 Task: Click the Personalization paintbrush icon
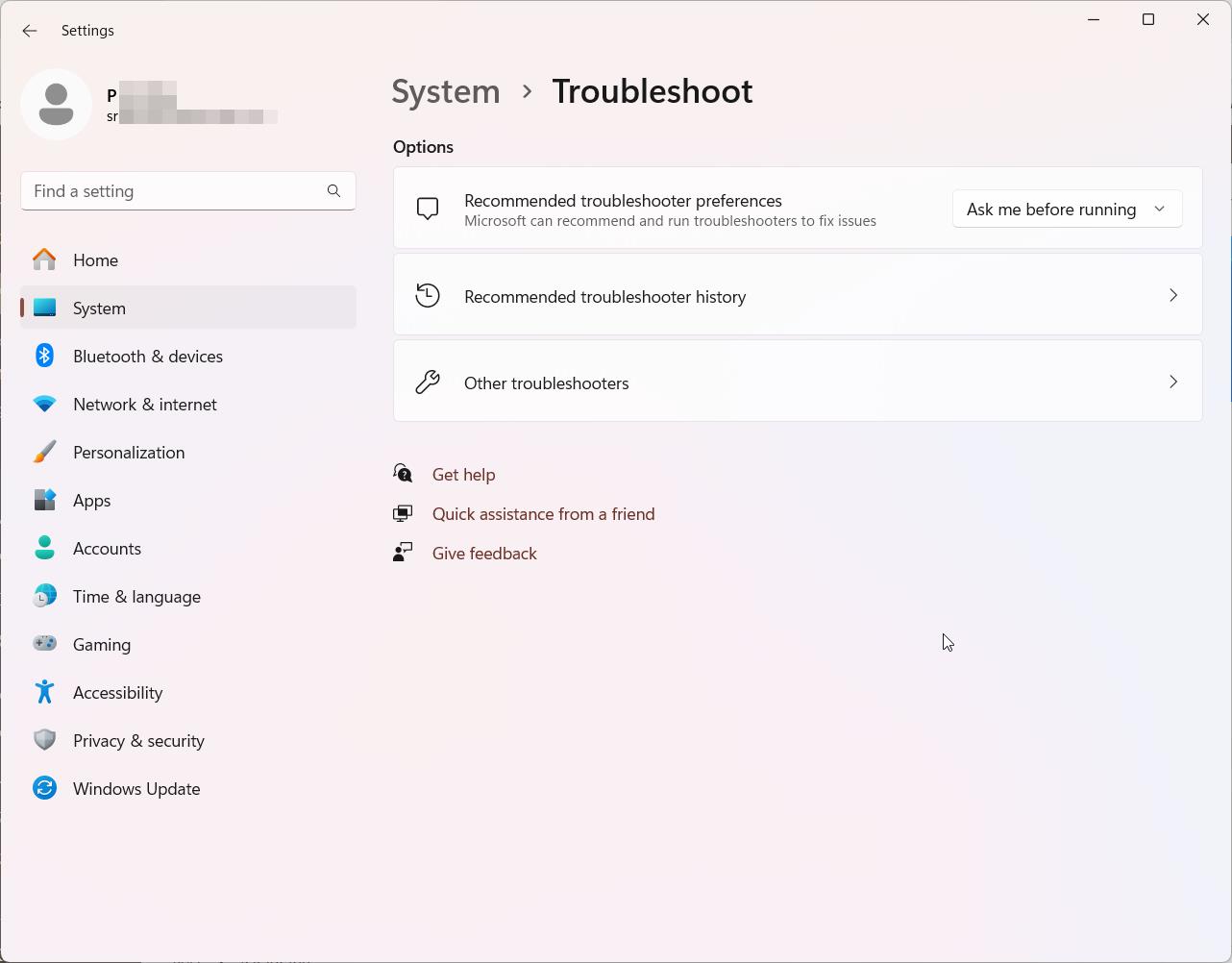(44, 452)
